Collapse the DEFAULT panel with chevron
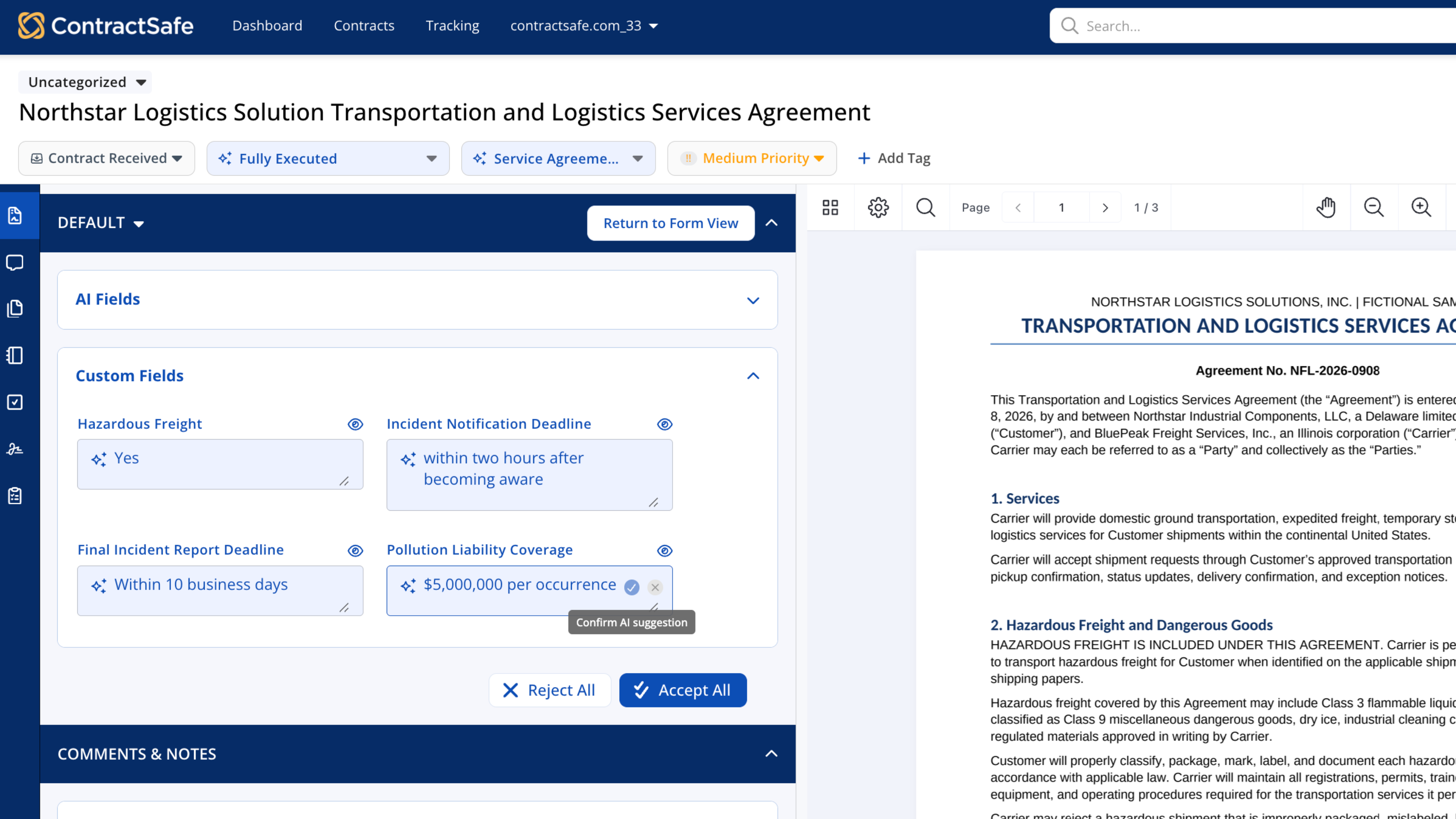The image size is (1456, 819). click(x=771, y=223)
